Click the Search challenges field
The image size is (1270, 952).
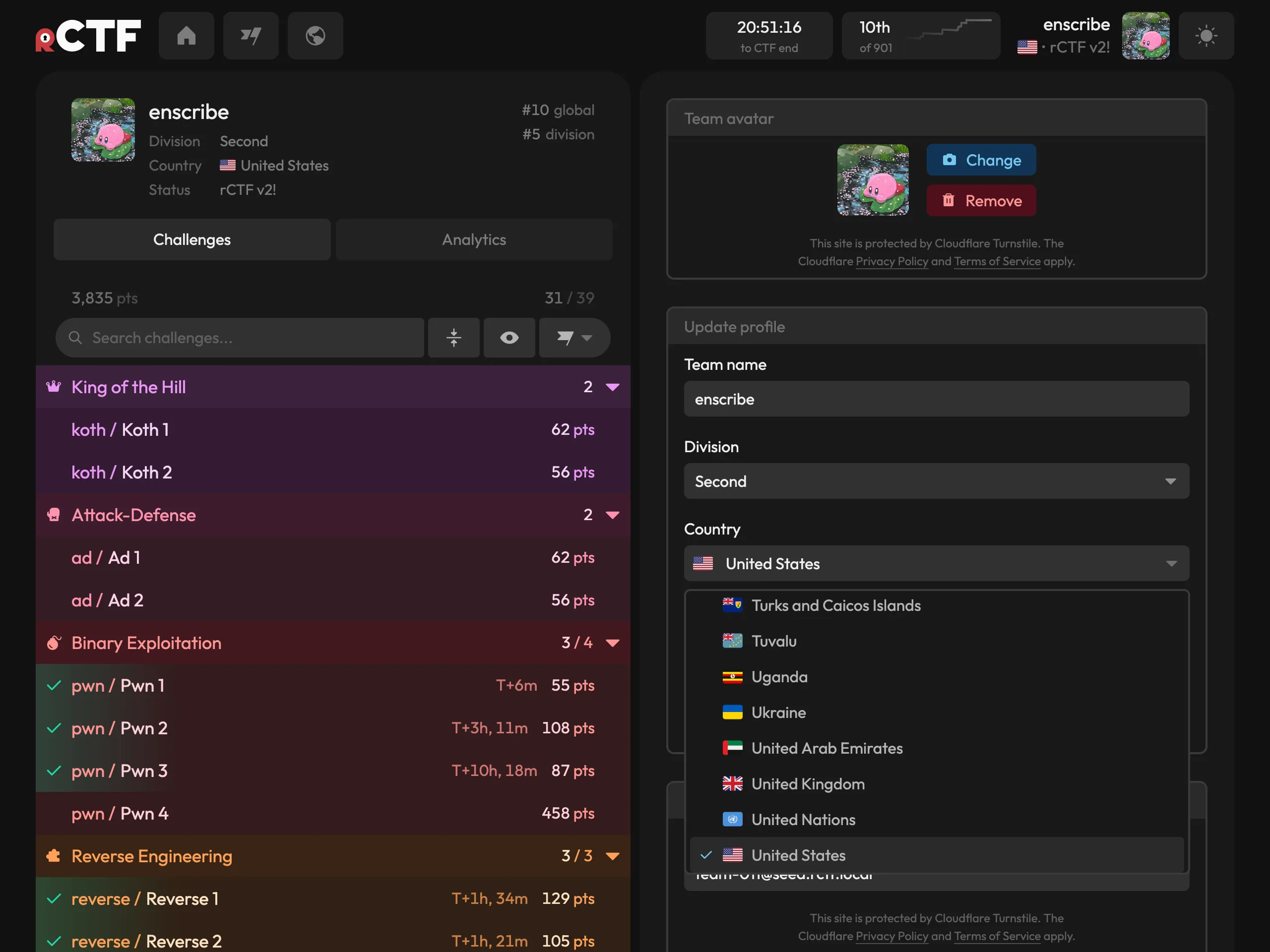tap(240, 338)
